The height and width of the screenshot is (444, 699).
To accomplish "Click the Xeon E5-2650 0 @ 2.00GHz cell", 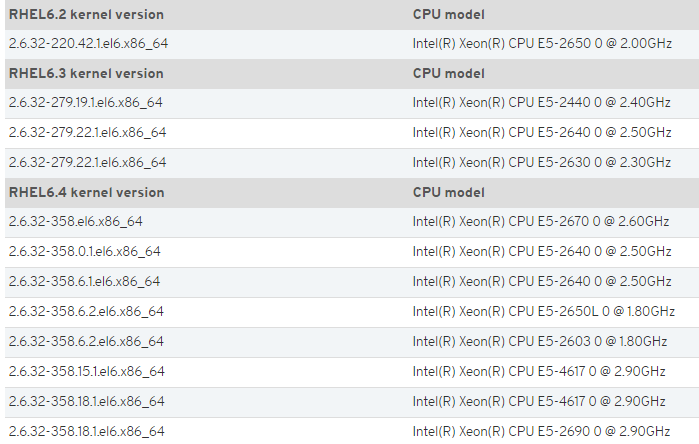I will coord(542,44).
